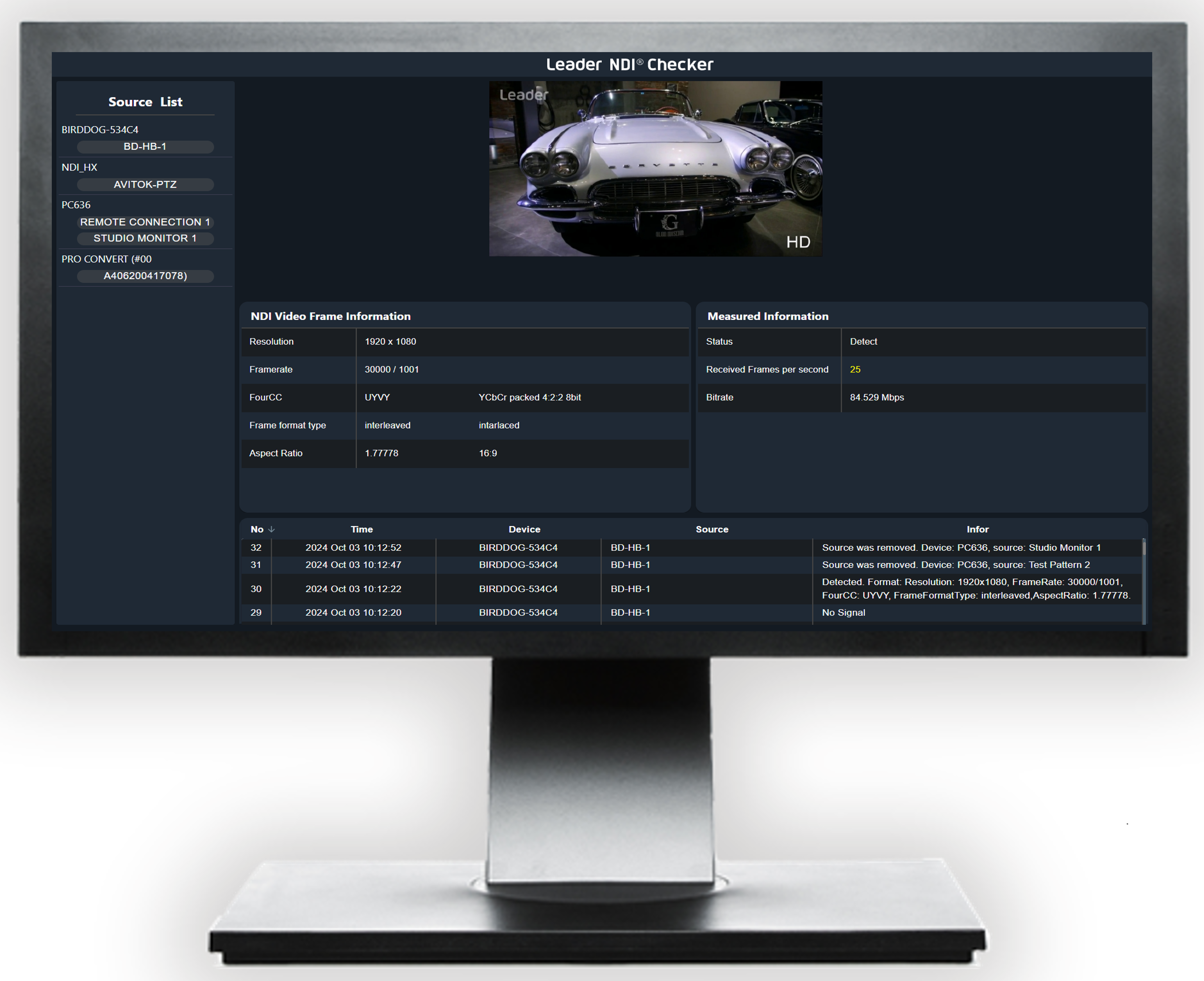This screenshot has width=1204, height=981.
Task: Click the PC636 device name
Action: (76, 205)
